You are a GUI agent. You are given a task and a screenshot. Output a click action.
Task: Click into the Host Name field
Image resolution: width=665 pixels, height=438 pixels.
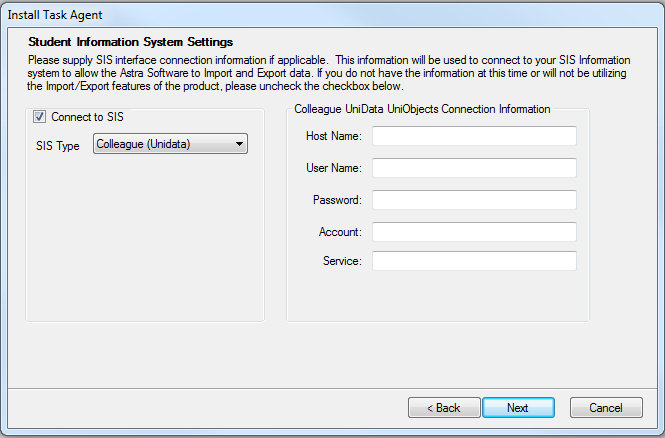click(474, 136)
